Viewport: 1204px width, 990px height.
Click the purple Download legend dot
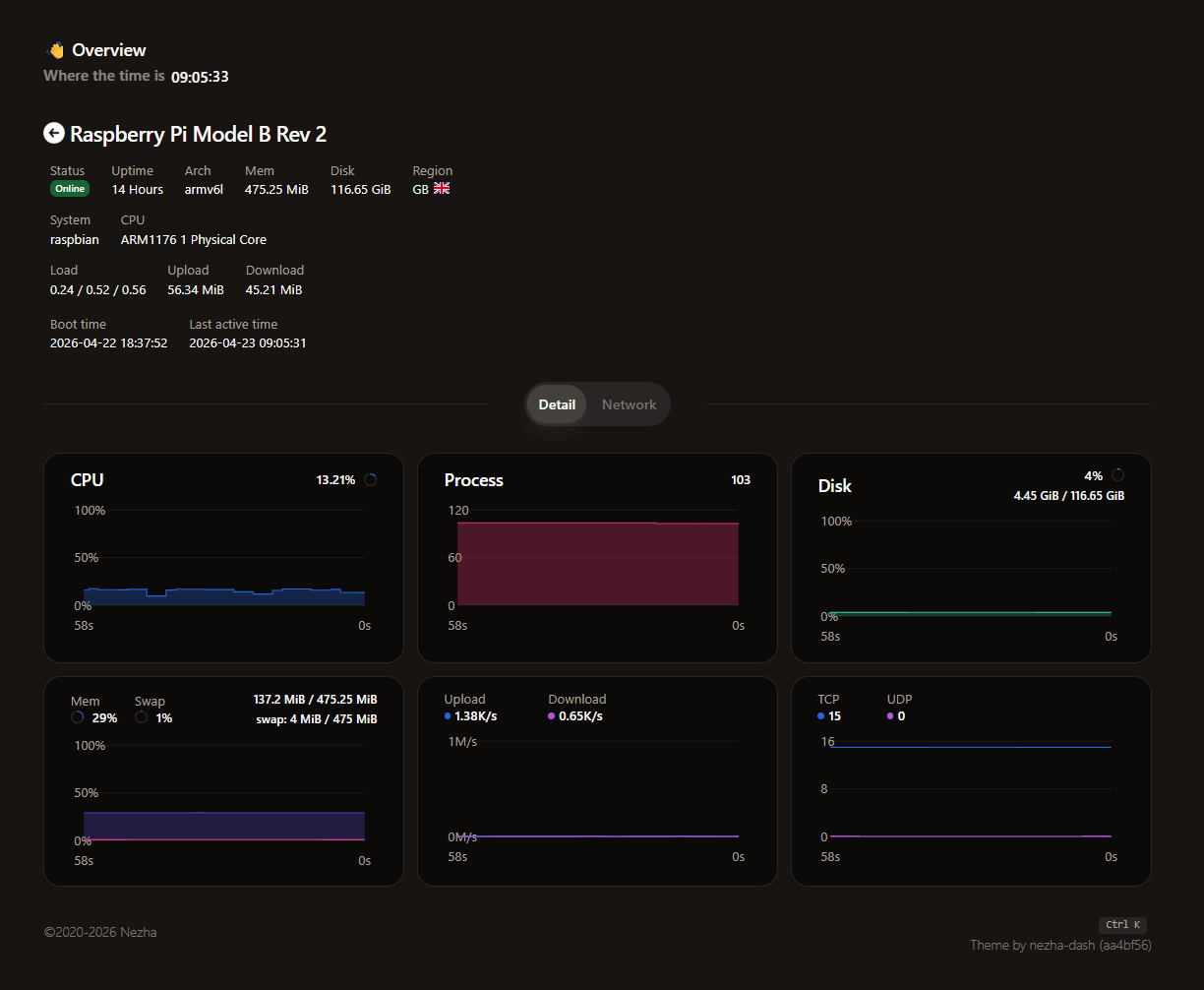click(x=552, y=716)
